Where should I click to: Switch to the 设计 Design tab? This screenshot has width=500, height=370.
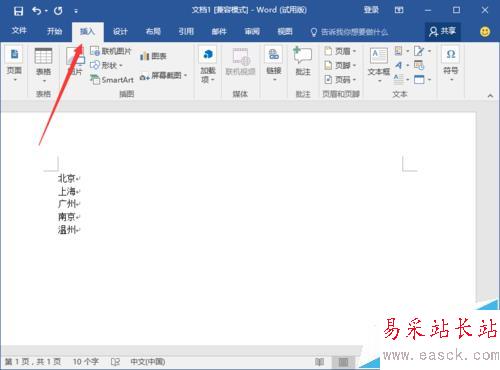[120, 31]
